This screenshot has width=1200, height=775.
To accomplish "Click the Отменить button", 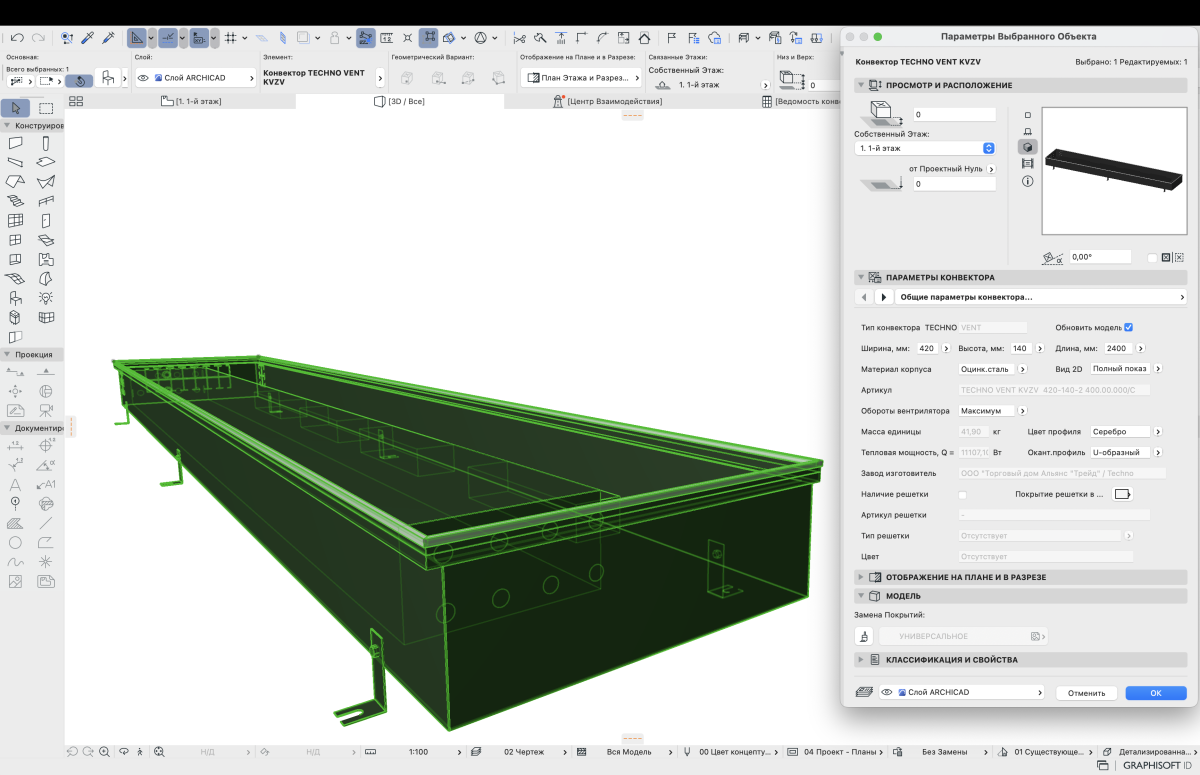I will point(1085,693).
